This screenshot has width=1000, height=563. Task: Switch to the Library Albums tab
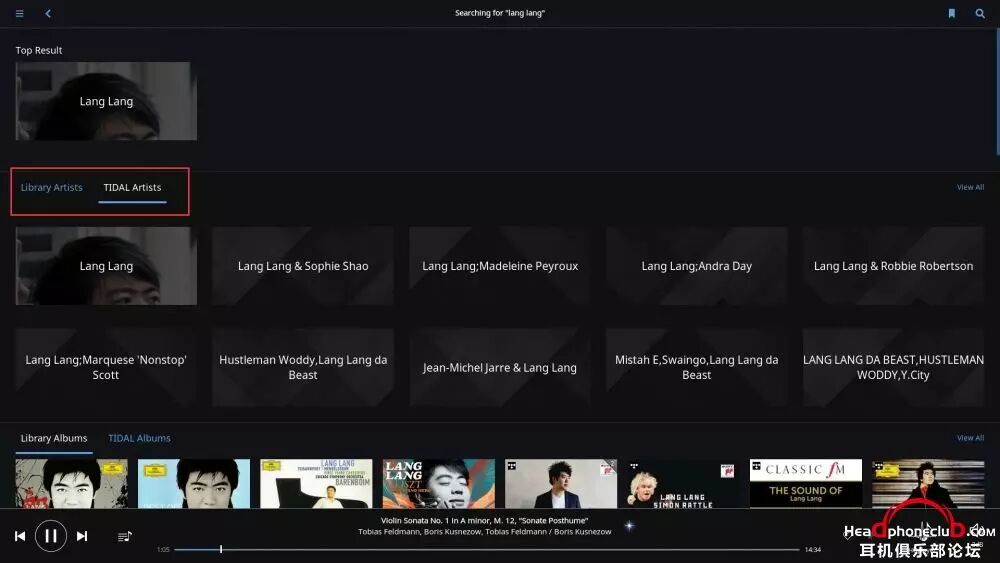(x=54, y=438)
